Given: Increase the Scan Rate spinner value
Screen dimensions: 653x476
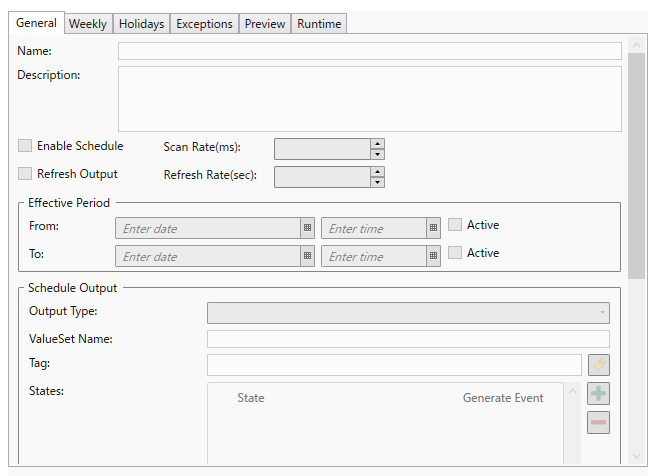Looking at the screenshot, I should 377,143.
